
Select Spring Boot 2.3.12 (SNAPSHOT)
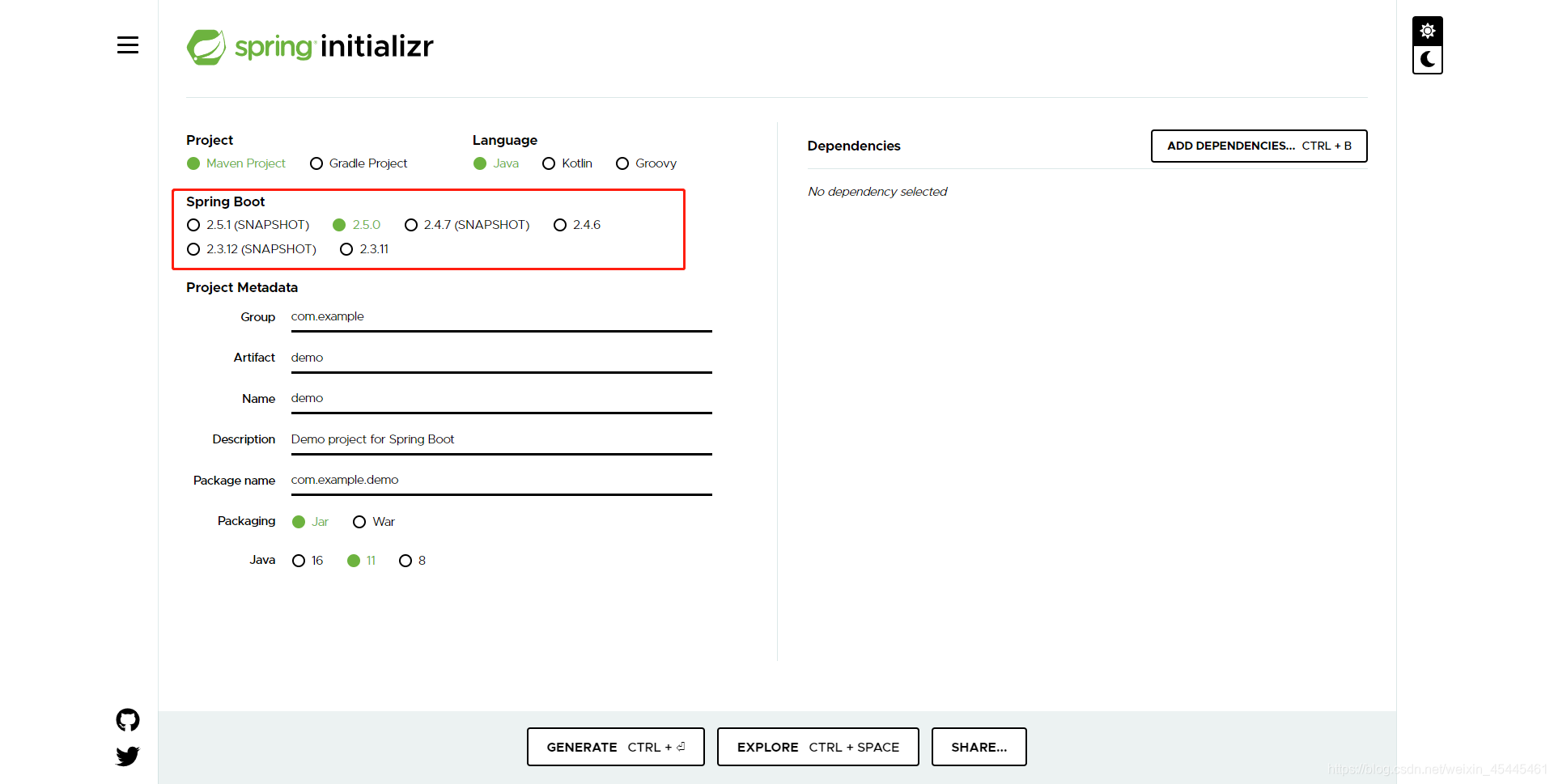click(x=252, y=249)
